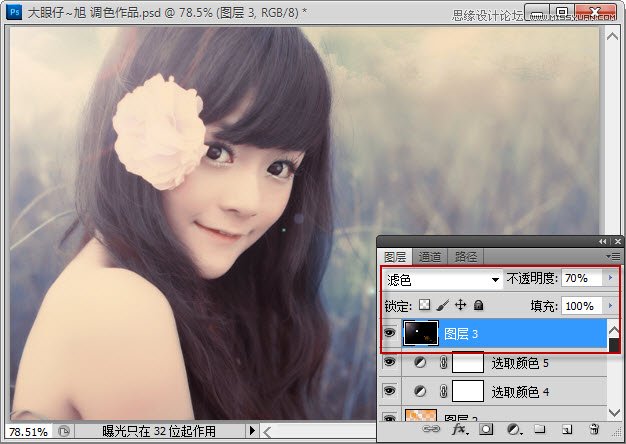Click mask link chain of 选取颜色 4
This screenshot has width=626, height=444.
tap(443, 391)
